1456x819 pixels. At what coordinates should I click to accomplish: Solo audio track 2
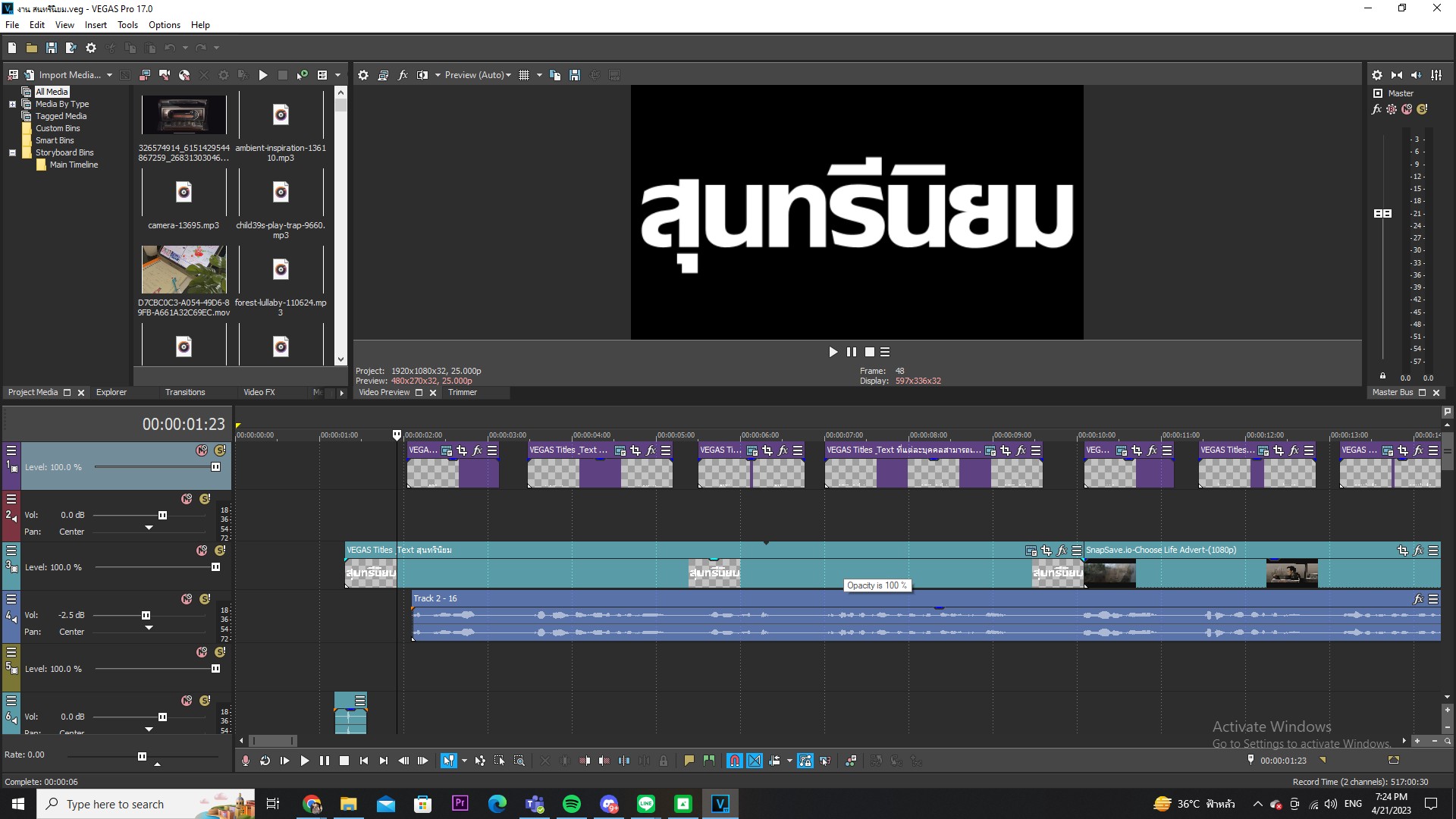pyautogui.click(x=205, y=499)
